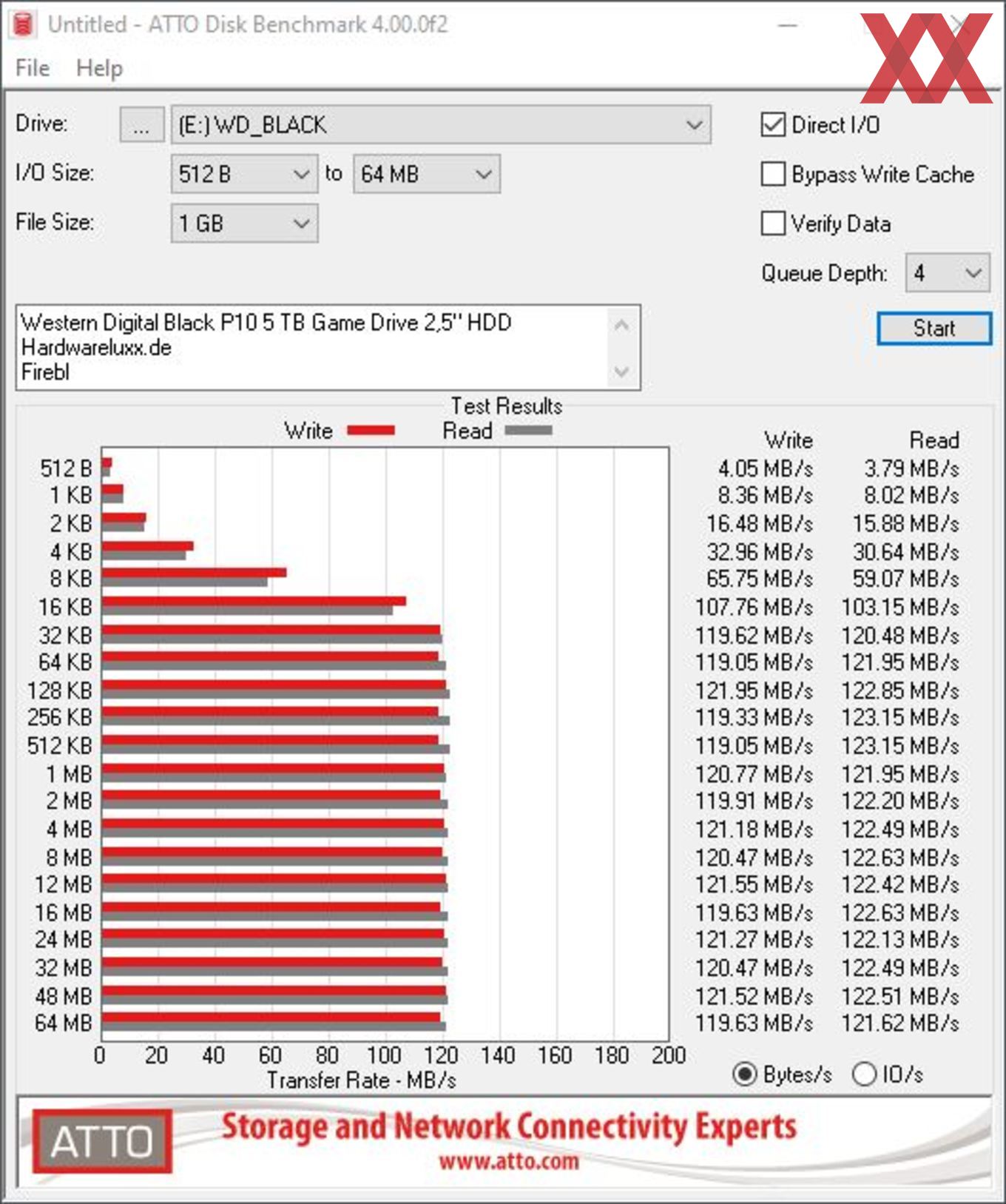The height and width of the screenshot is (1204, 1006).
Task: Enable the Verify Data checkbox
Action: click(x=773, y=223)
